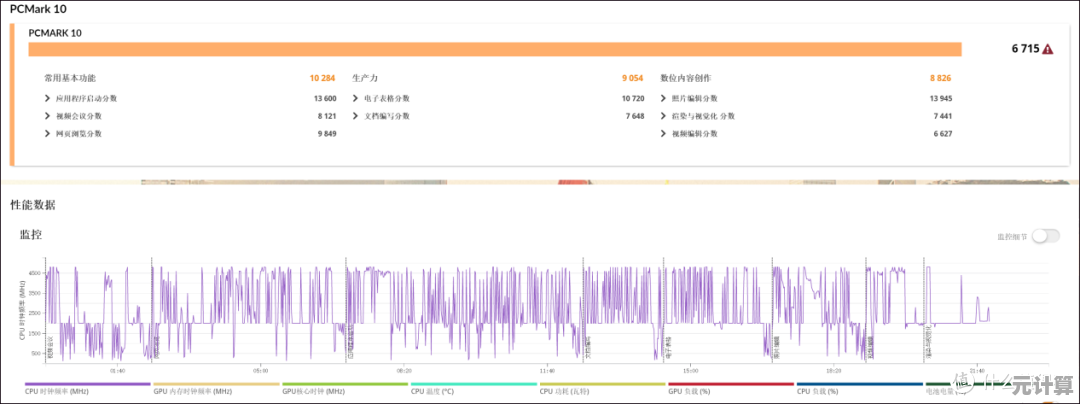
Task: Expand 文档编写分数 row
Action: point(356,116)
